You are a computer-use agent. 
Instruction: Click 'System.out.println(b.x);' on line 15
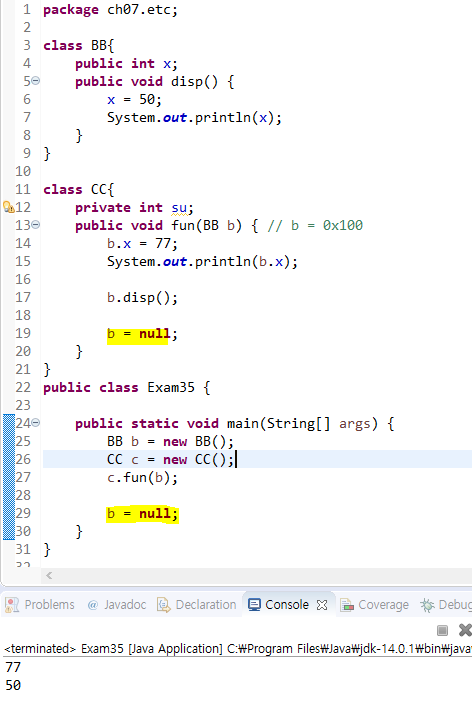[202, 261]
